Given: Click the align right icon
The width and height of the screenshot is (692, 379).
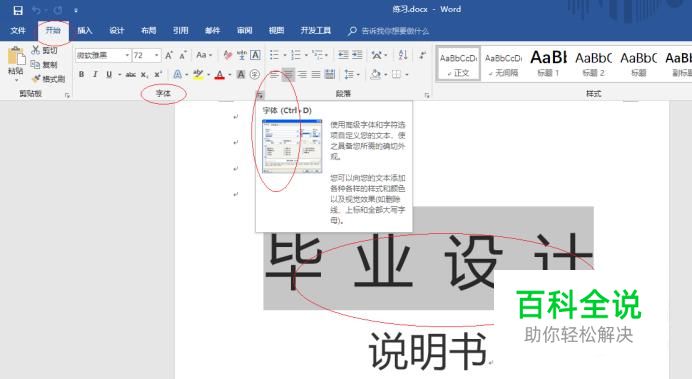Looking at the screenshot, I should pyautogui.click(x=302, y=75).
